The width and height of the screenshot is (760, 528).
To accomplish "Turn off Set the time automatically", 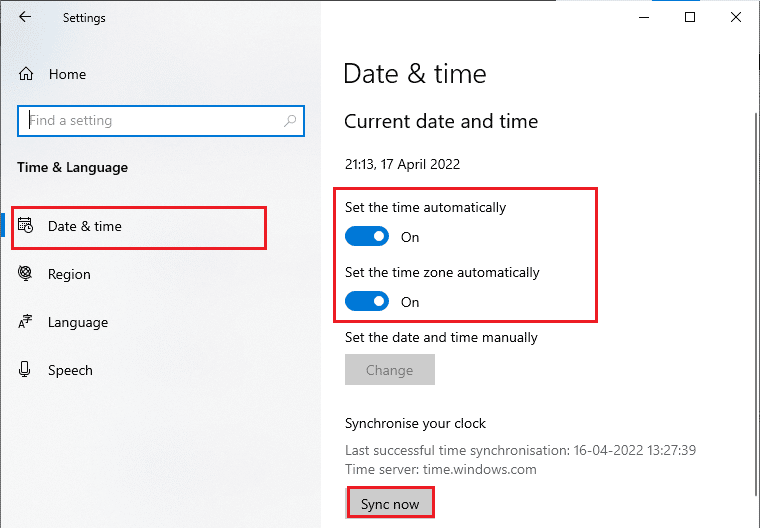I will (x=367, y=237).
